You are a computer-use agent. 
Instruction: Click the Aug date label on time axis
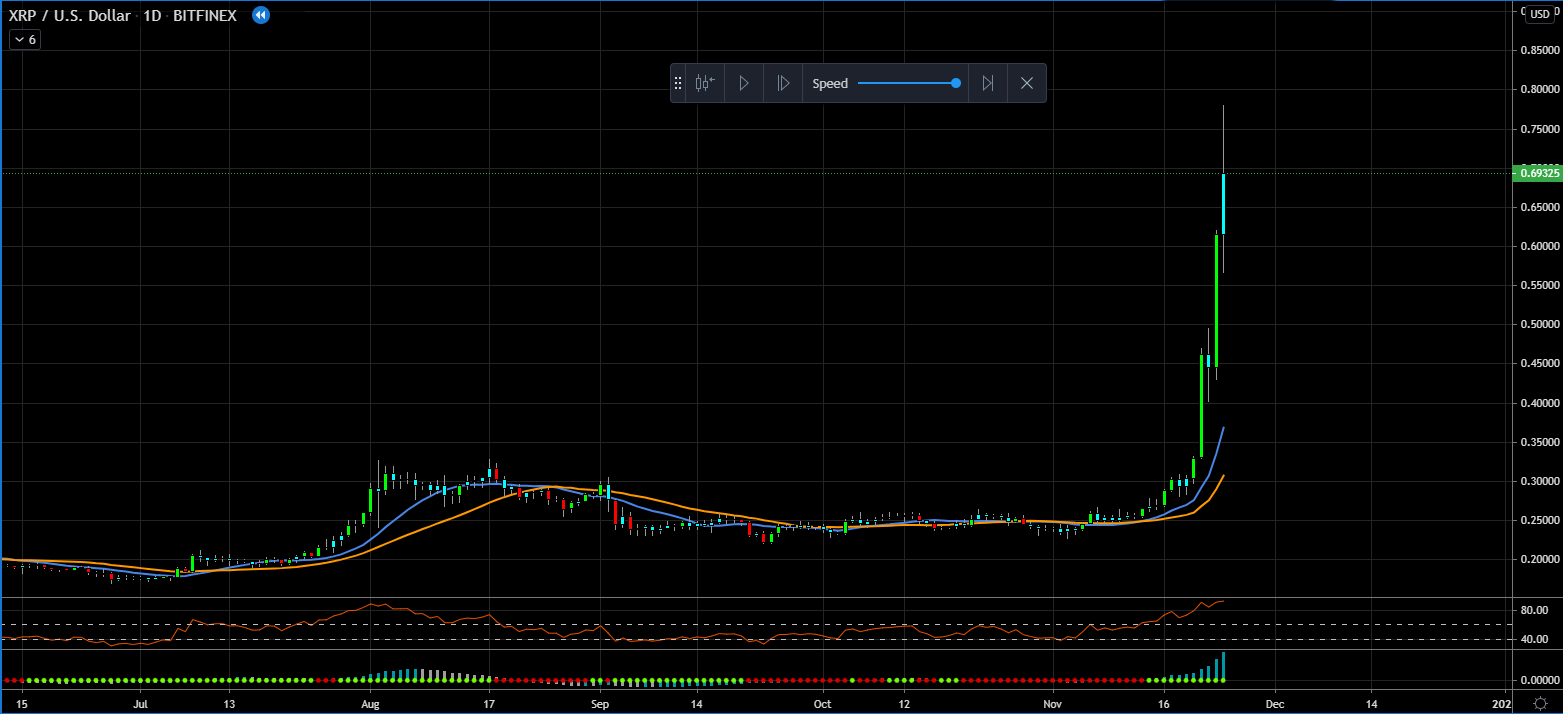click(x=370, y=703)
